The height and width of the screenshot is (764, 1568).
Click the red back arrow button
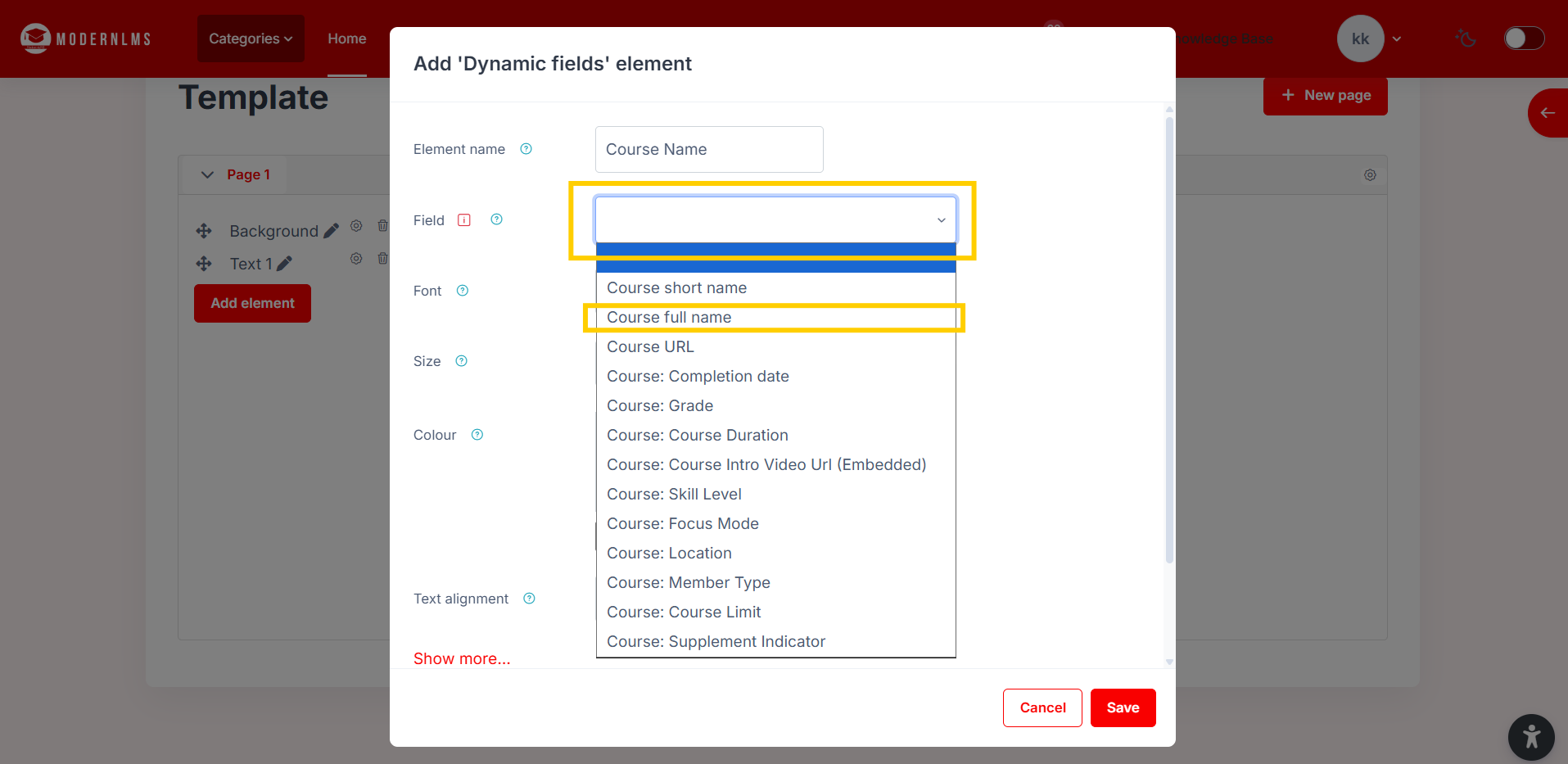tap(1548, 113)
